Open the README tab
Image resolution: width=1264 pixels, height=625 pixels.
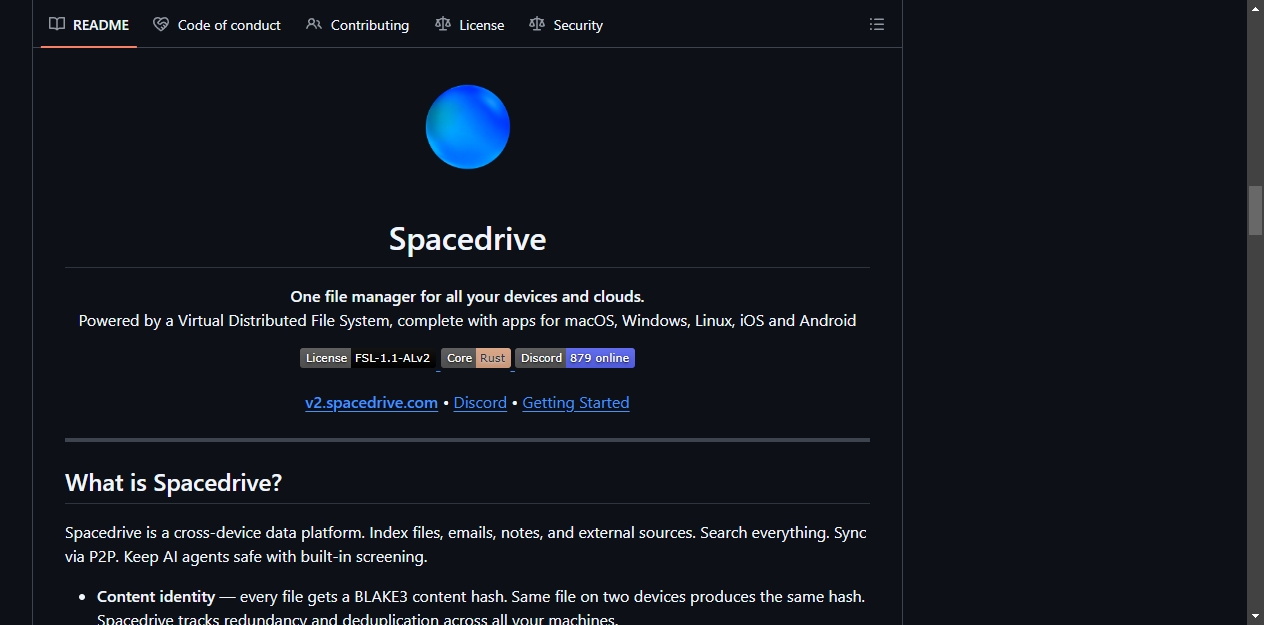[89, 25]
